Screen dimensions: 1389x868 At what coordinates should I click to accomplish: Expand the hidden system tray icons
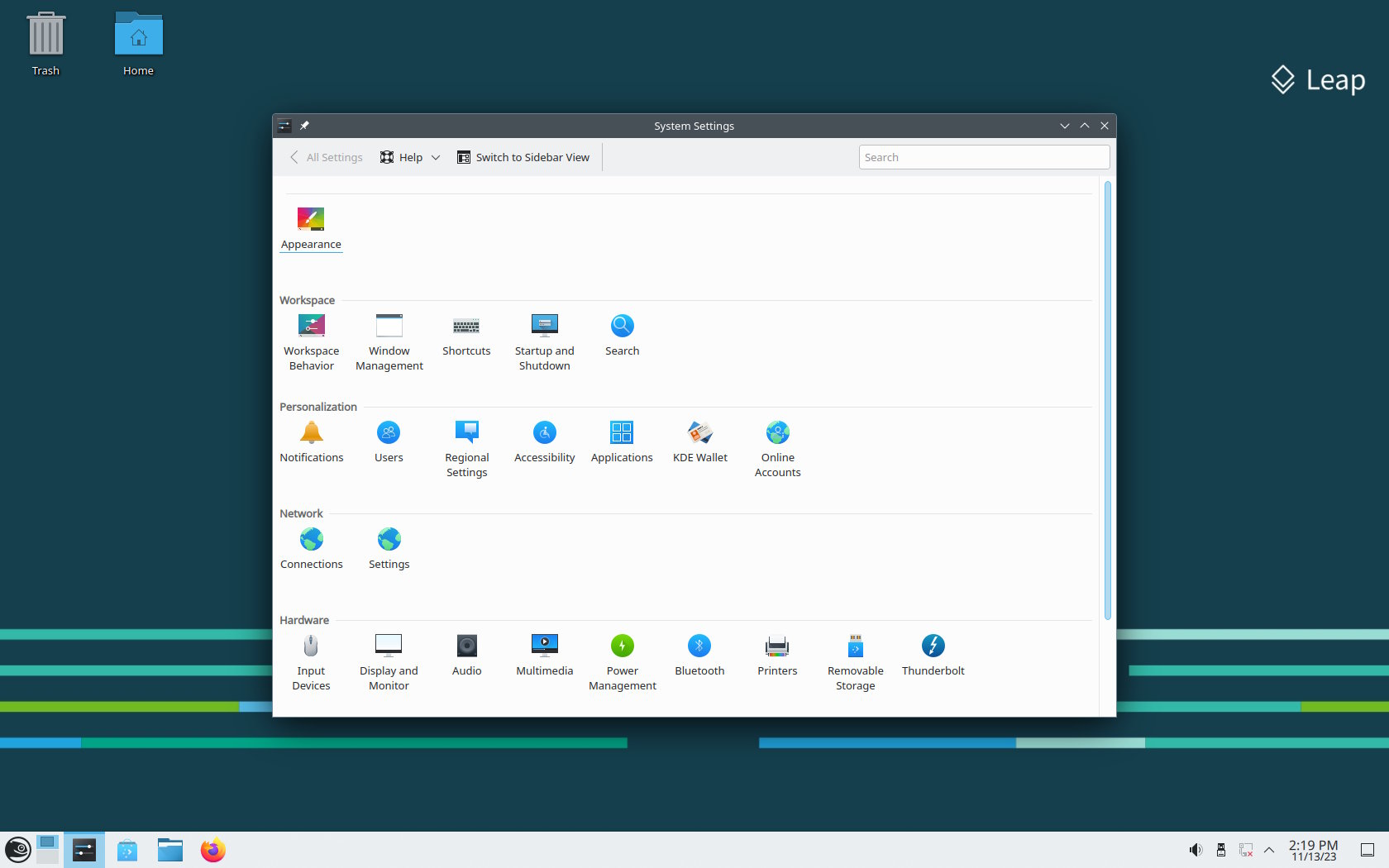click(1269, 850)
